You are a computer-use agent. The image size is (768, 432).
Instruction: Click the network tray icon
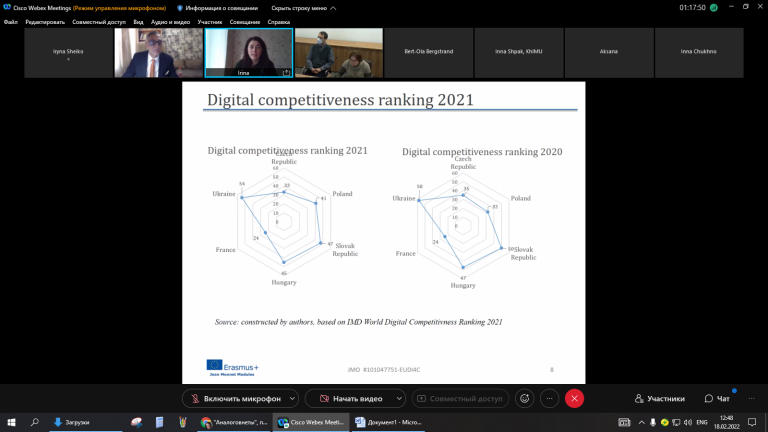676,422
